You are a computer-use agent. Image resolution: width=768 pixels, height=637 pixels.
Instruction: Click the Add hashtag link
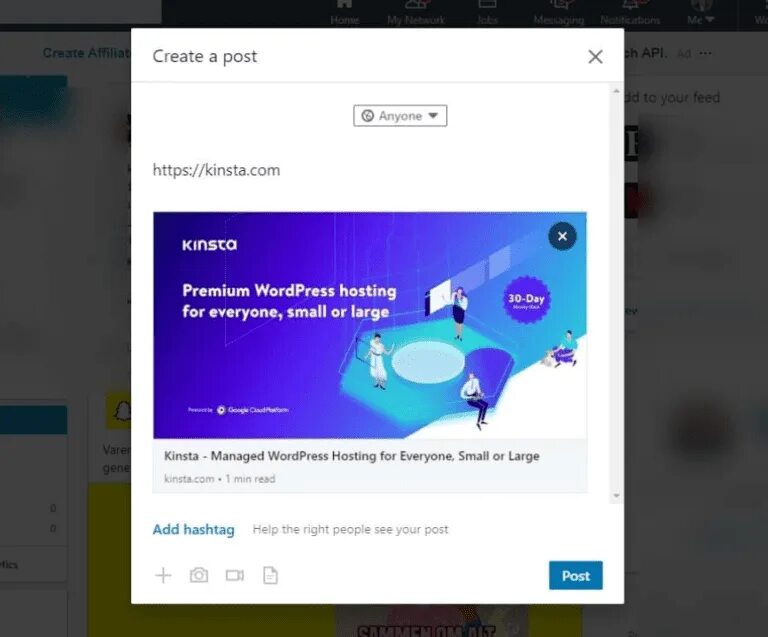click(x=193, y=529)
